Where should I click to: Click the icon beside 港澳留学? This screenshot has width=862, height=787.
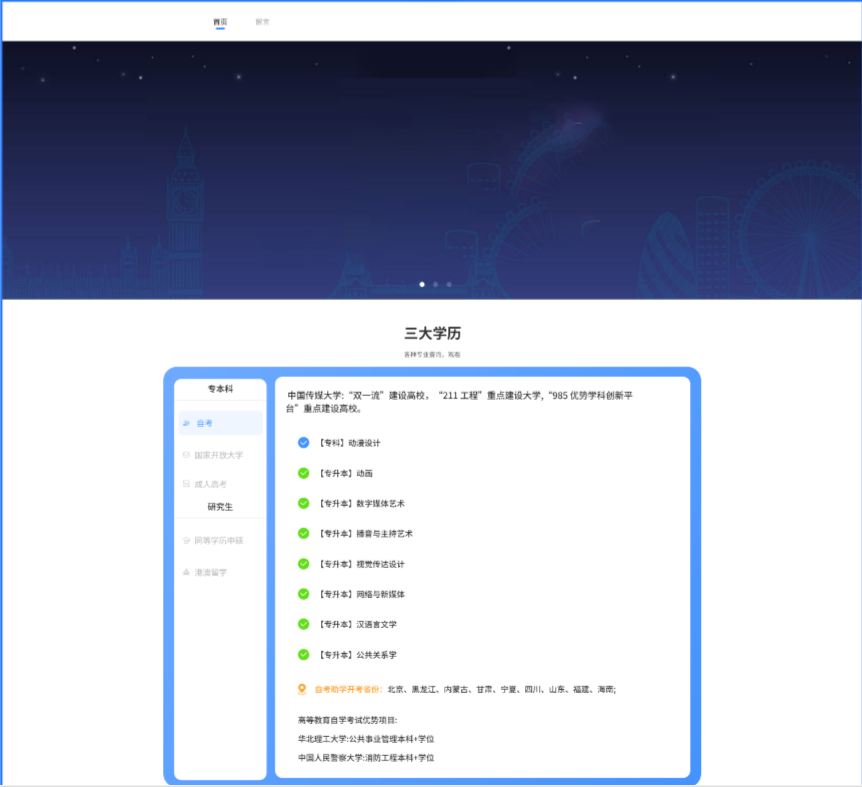tap(186, 572)
